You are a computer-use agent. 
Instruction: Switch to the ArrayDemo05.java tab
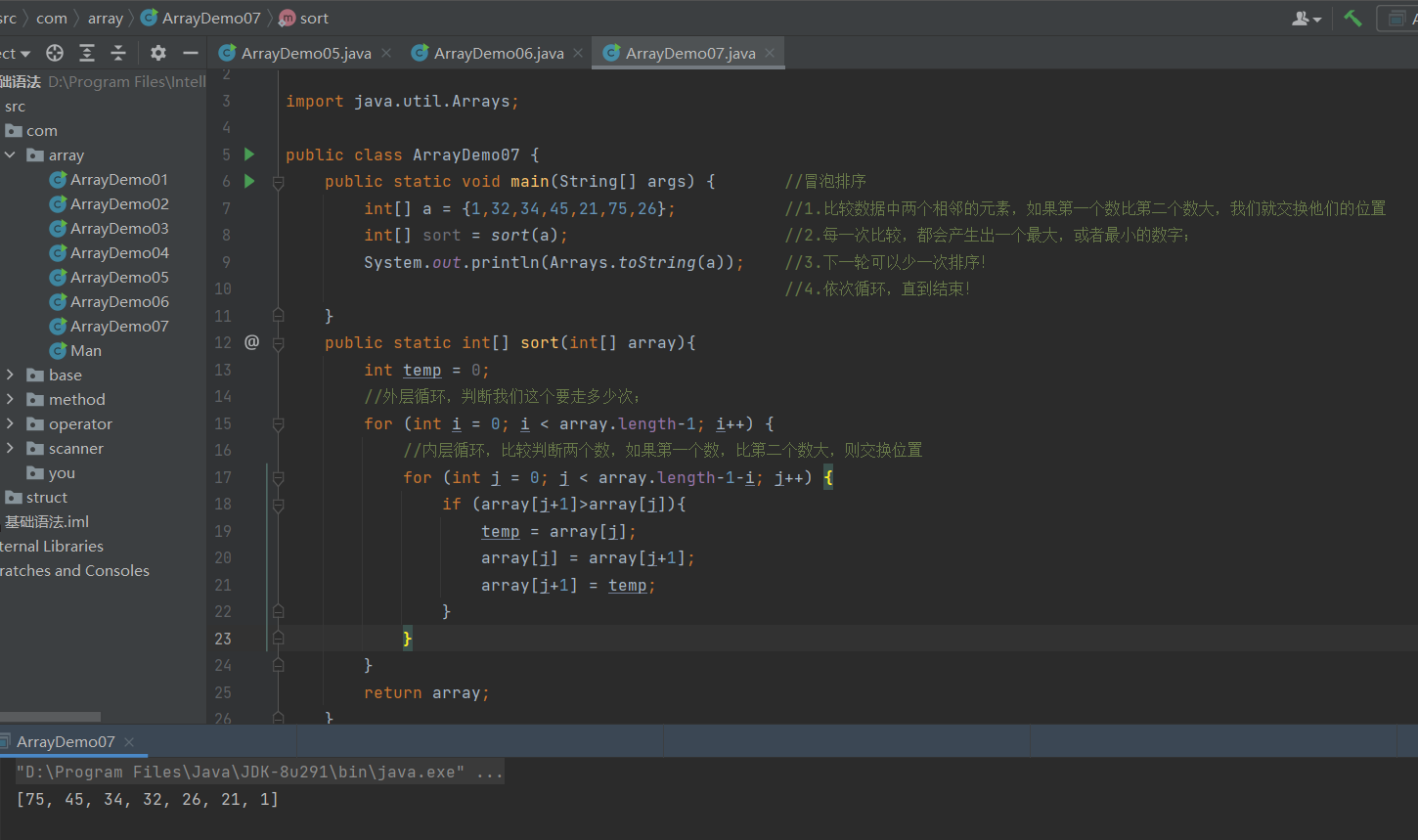306,53
